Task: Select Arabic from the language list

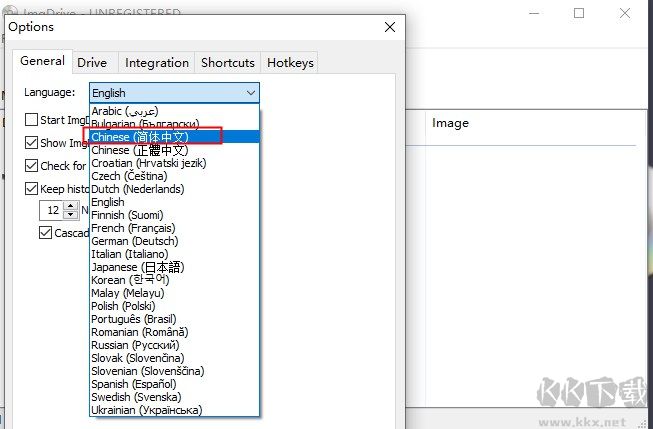Action: coord(174,111)
